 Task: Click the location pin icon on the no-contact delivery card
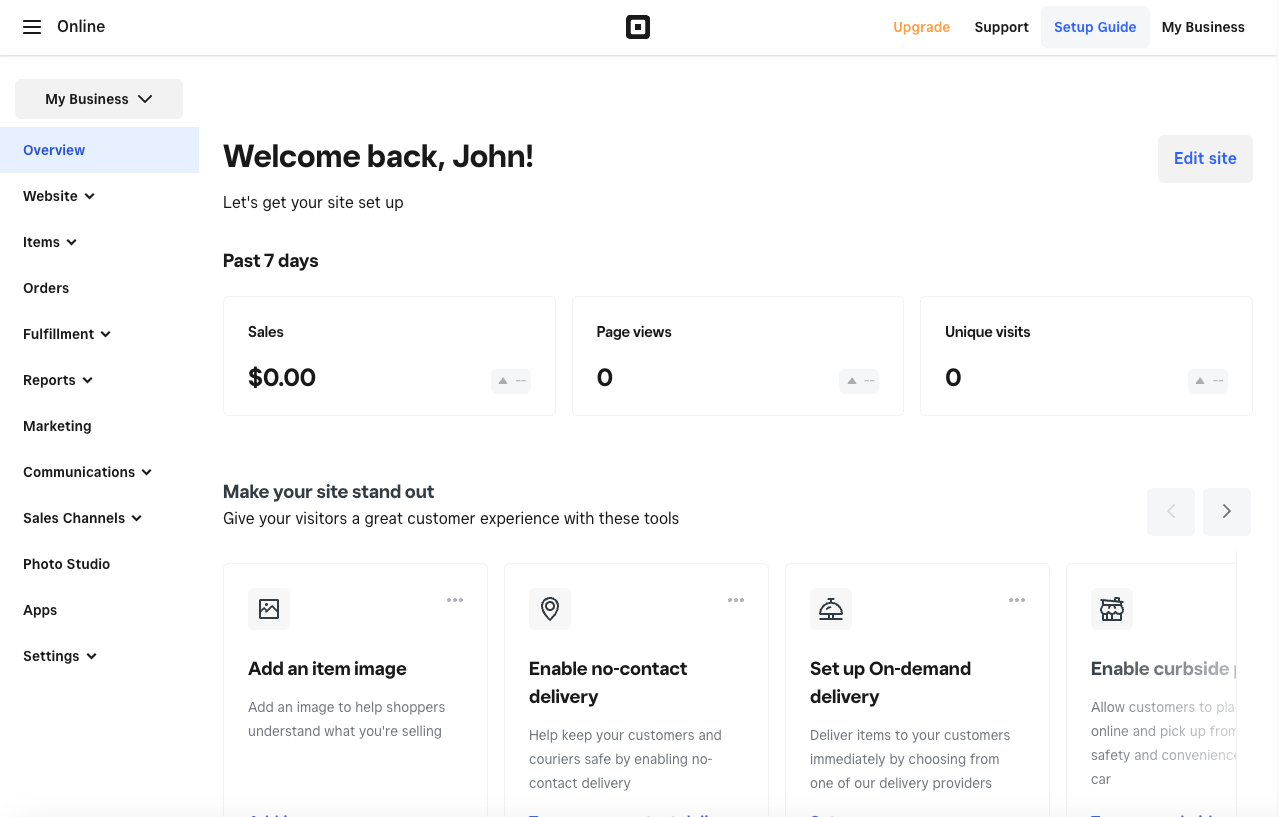(550, 609)
